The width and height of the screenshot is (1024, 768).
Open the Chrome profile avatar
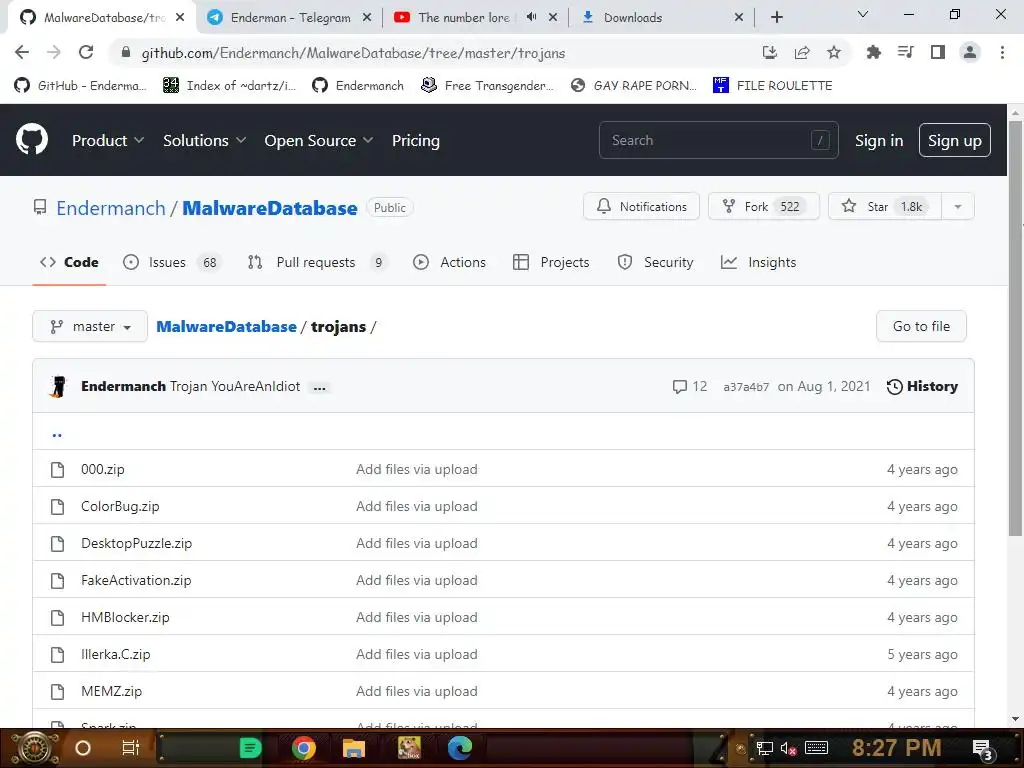970,52
